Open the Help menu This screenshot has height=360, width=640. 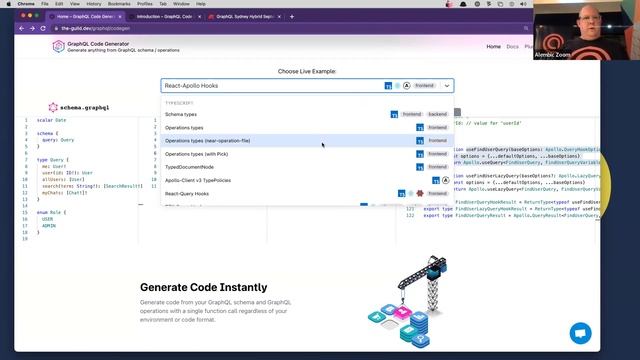201,4
